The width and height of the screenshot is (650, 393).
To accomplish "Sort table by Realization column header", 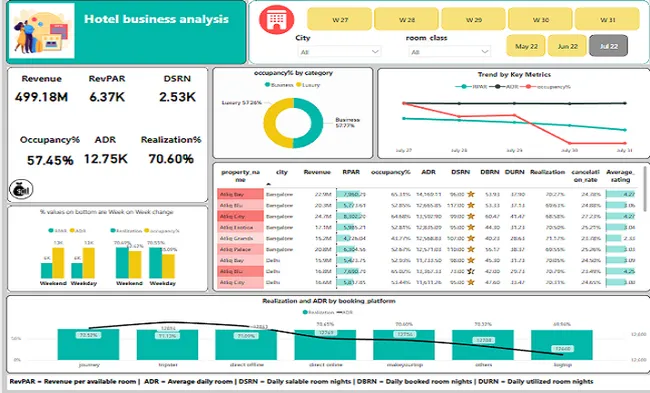I will [x=547, y=172].
